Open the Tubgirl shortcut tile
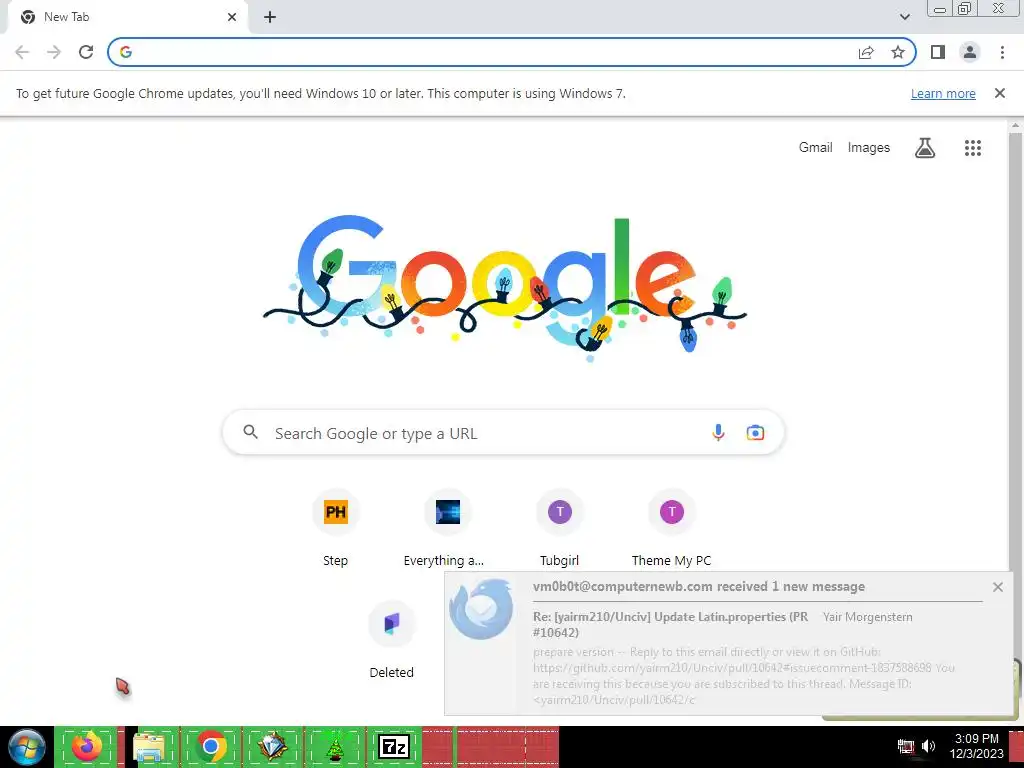Screen dimensions: 1024x768 (560, 529)
